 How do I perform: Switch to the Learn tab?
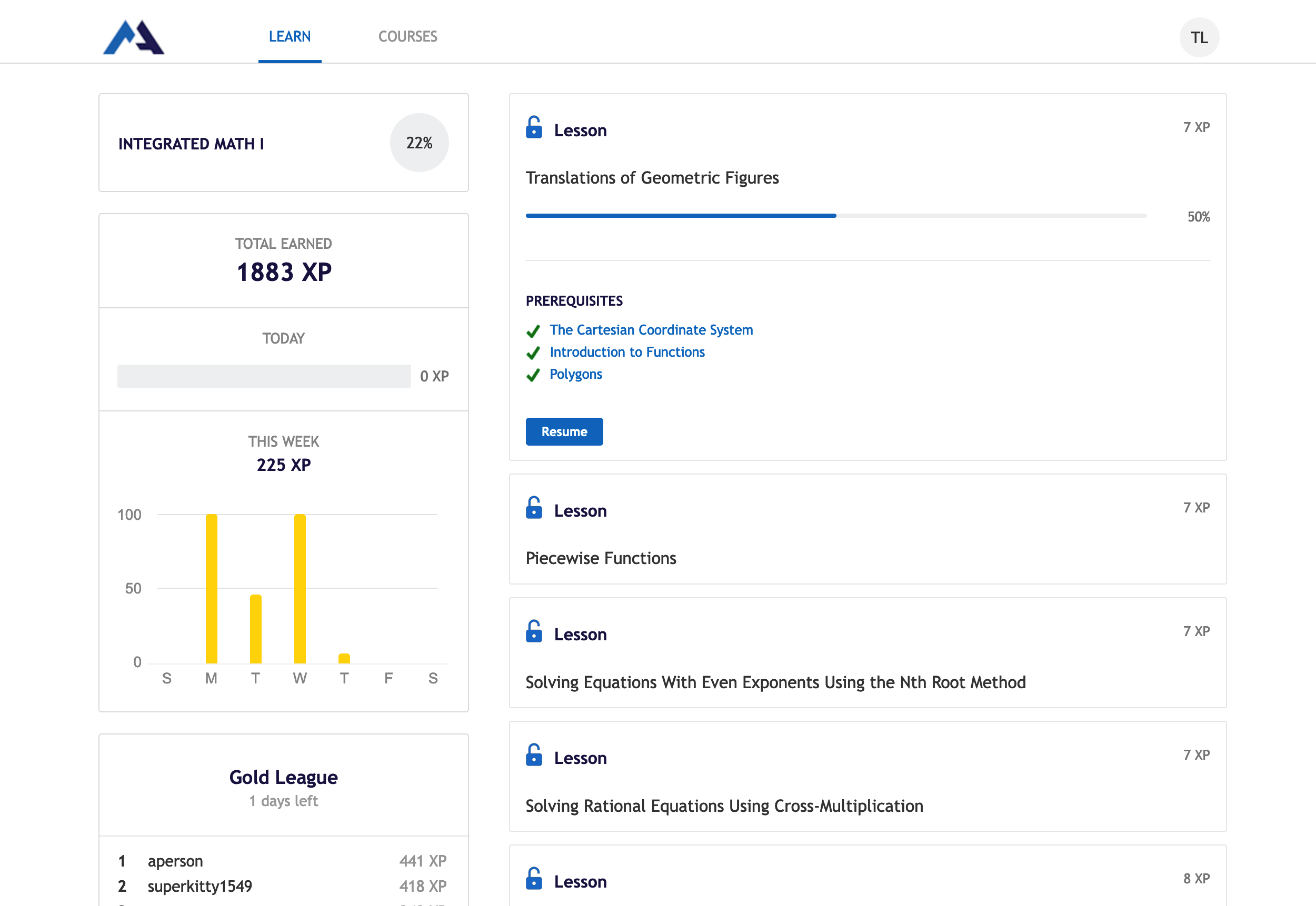pos(290,37)
